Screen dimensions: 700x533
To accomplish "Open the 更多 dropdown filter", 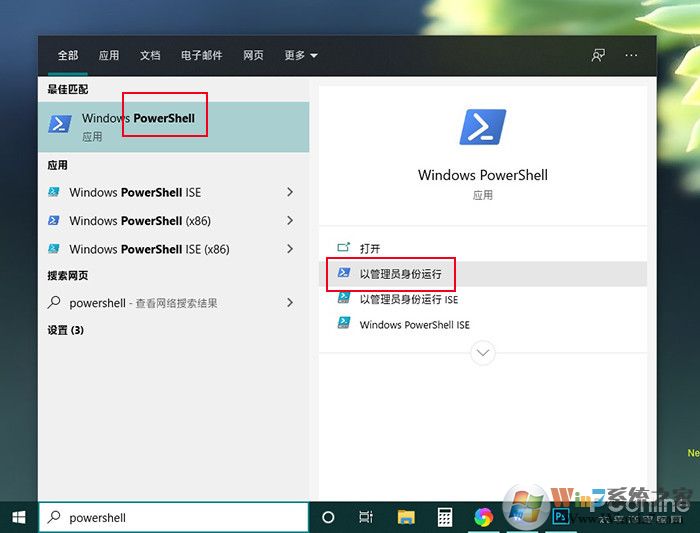I will click(x=301, y=55).
